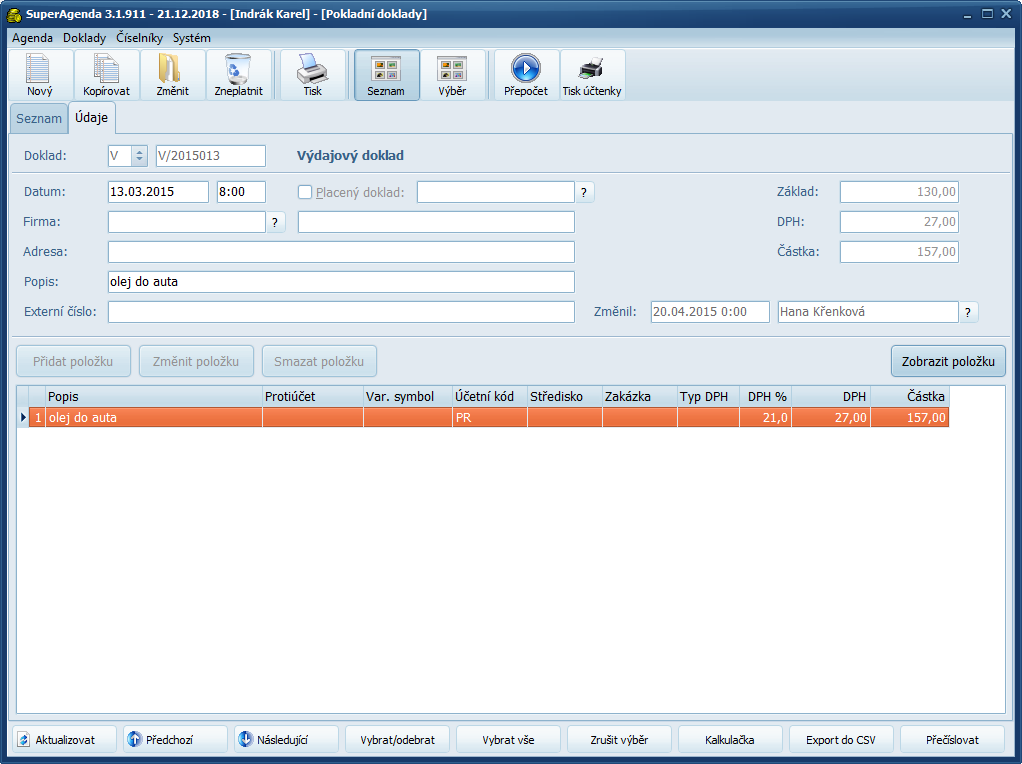Click the Přidat položku button
This screenshot has height=764, width=1022.
pos(73,361)
